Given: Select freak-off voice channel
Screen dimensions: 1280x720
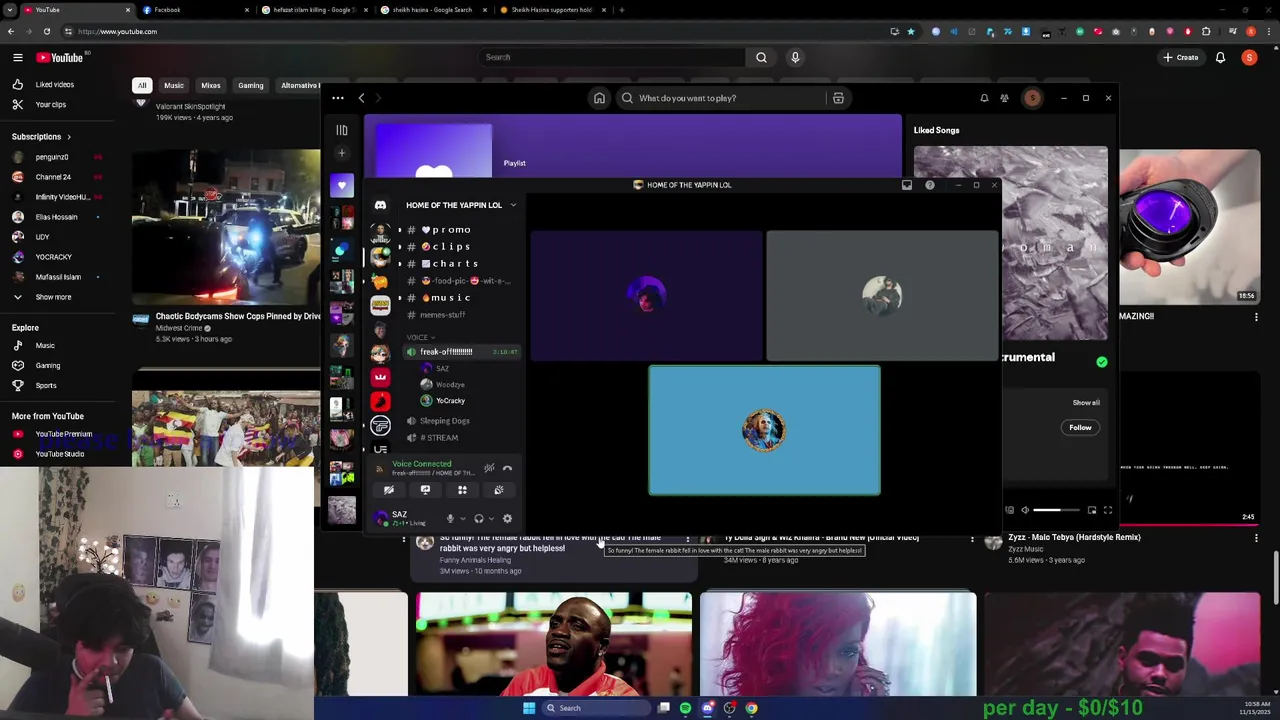Looking at the screenshot, I should click(x=462, y=352).
